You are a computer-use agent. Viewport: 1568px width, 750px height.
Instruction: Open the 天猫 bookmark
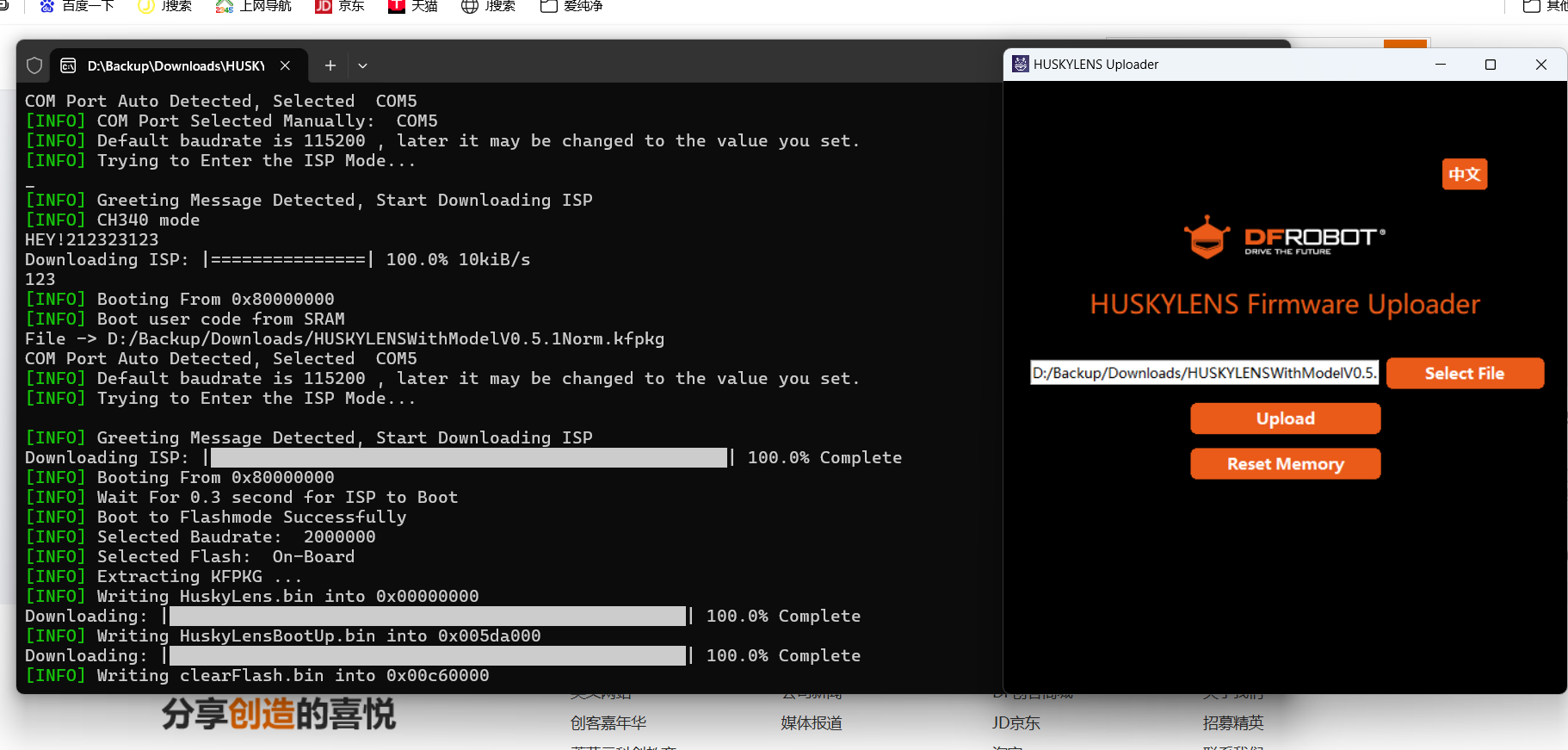point(413,6)
